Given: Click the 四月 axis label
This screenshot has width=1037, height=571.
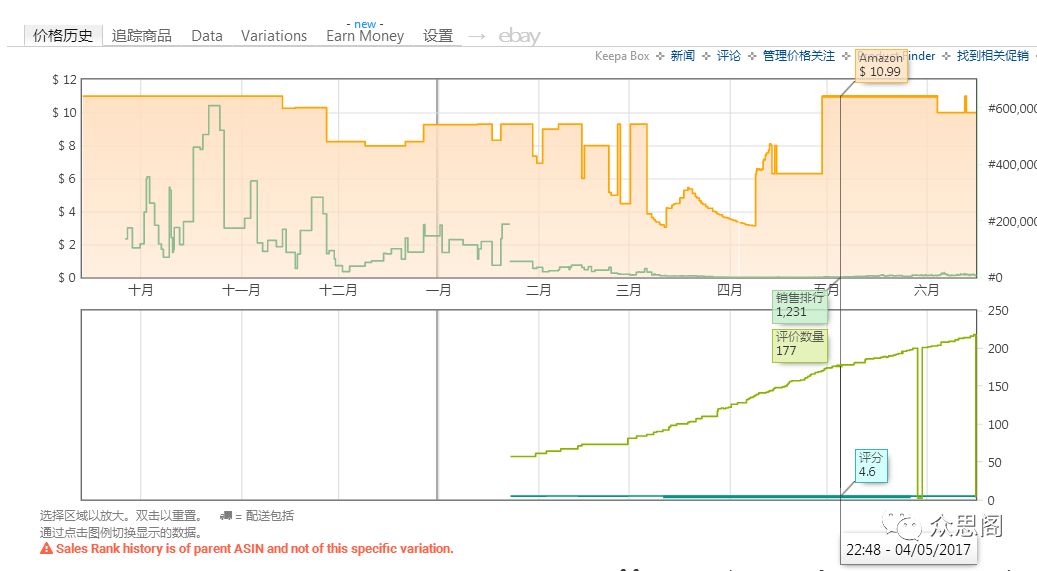Looking at the screenshot, I should tap(729, 290).
